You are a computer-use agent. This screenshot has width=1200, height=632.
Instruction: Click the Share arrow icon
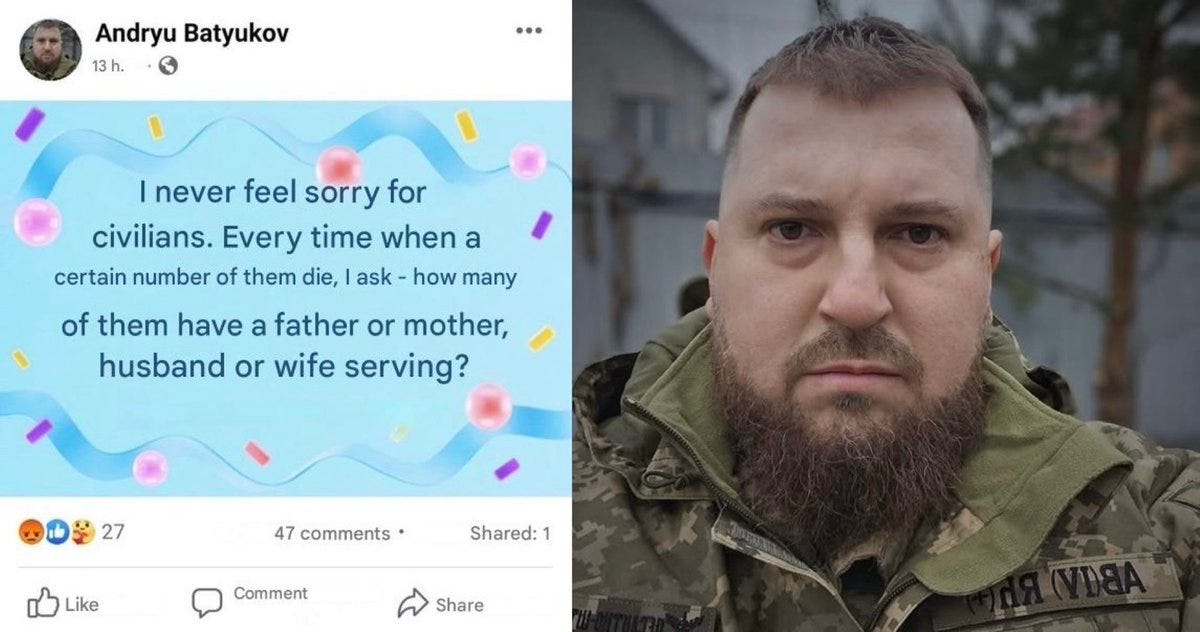[x=413, y=603]
